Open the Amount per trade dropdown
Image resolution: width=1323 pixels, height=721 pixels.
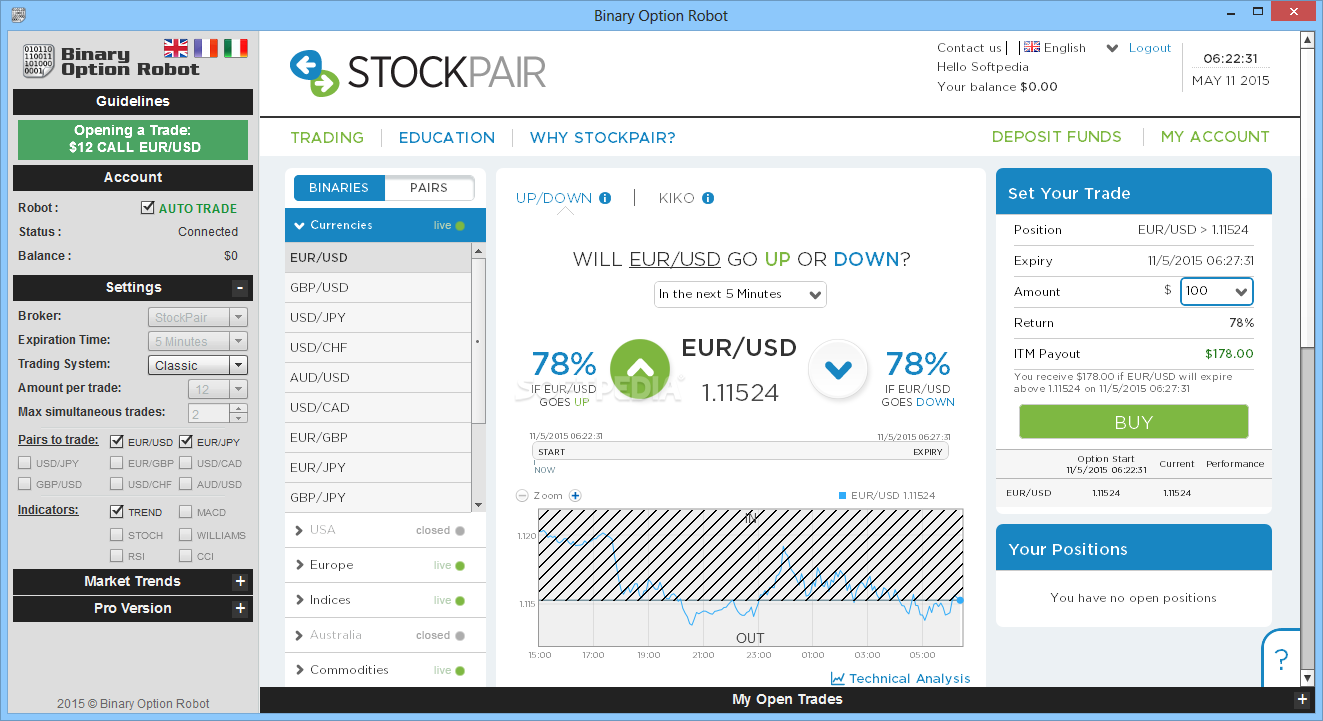[218, 389]
